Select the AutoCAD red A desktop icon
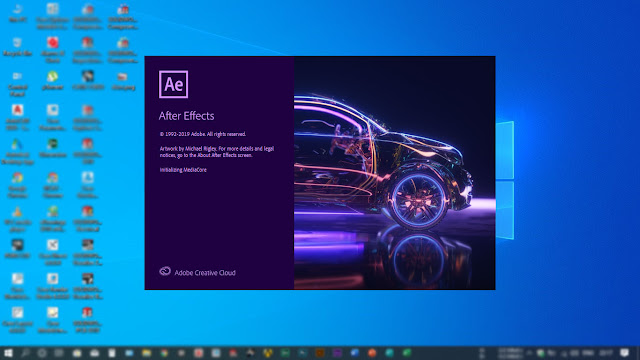 click(x=18, y=117)
